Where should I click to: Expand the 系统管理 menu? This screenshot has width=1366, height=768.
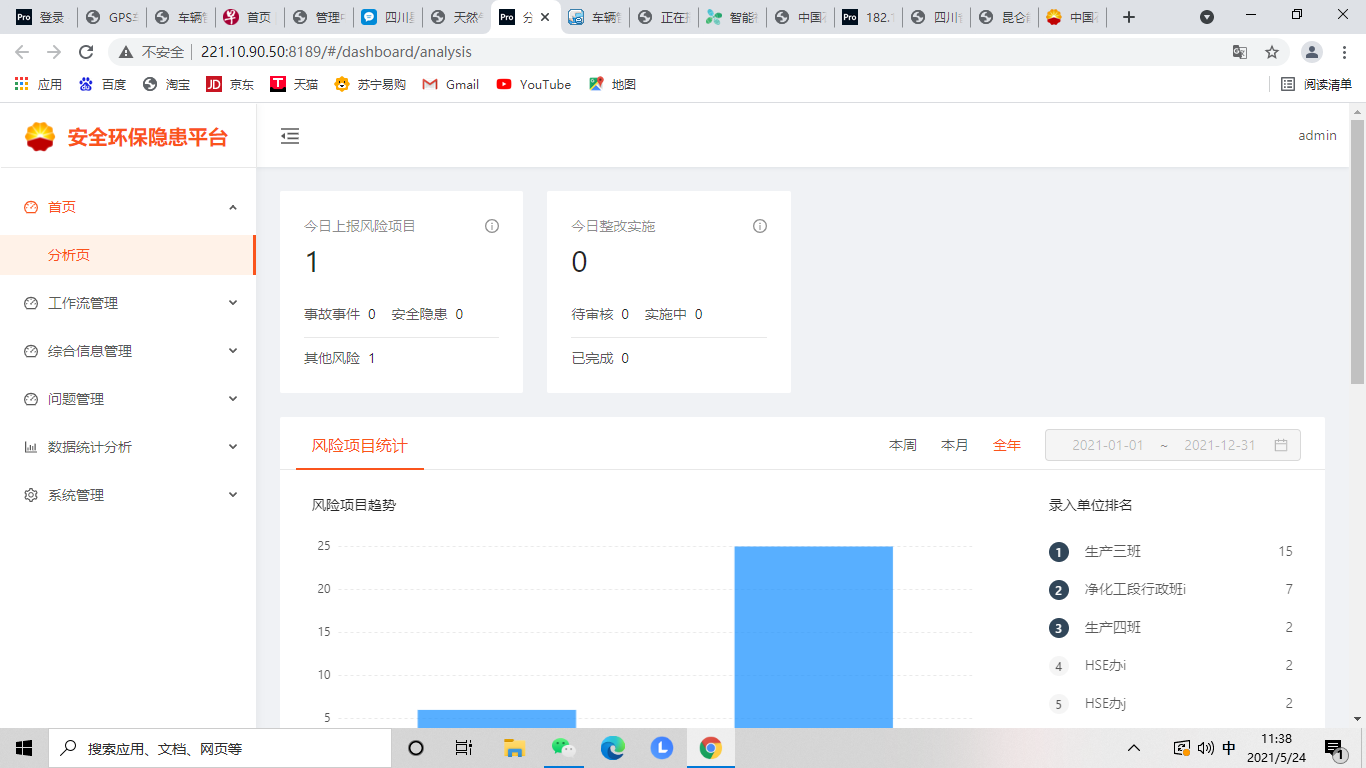[x=233, y=495]
